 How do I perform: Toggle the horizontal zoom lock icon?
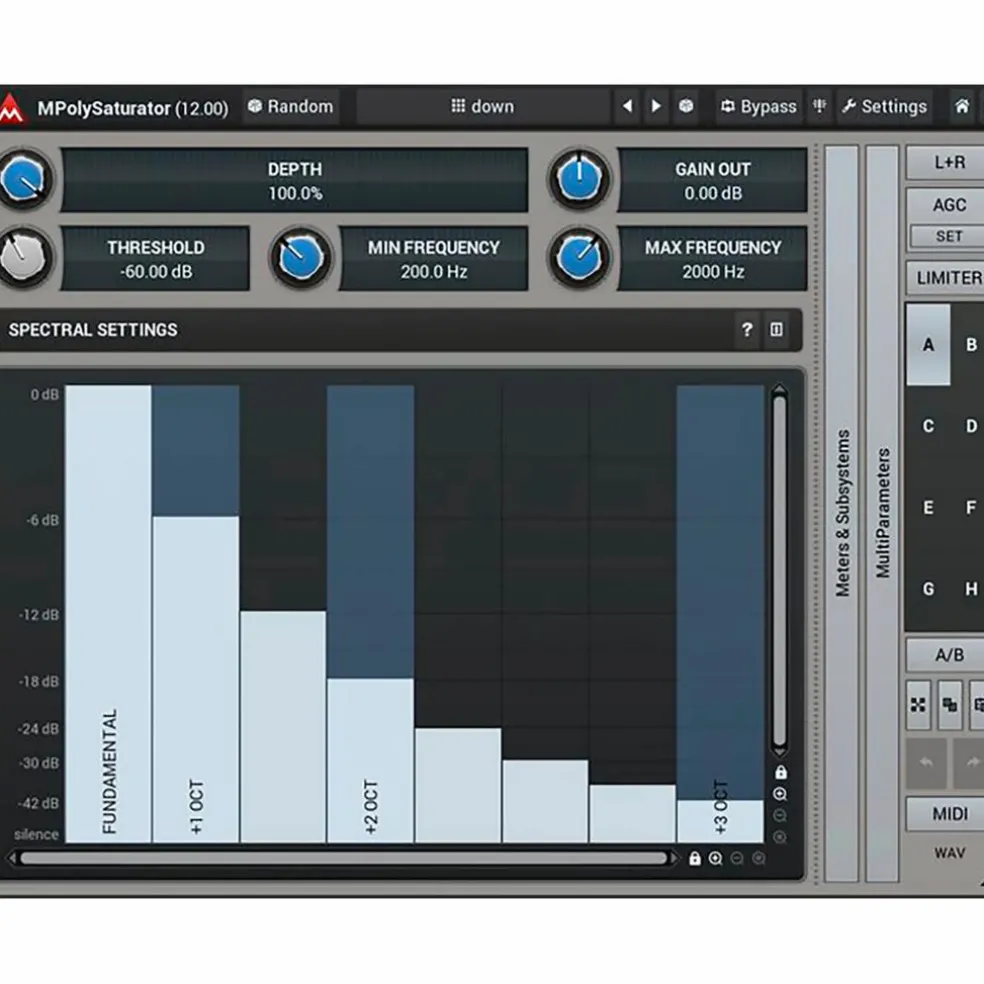tap(695, 858)
